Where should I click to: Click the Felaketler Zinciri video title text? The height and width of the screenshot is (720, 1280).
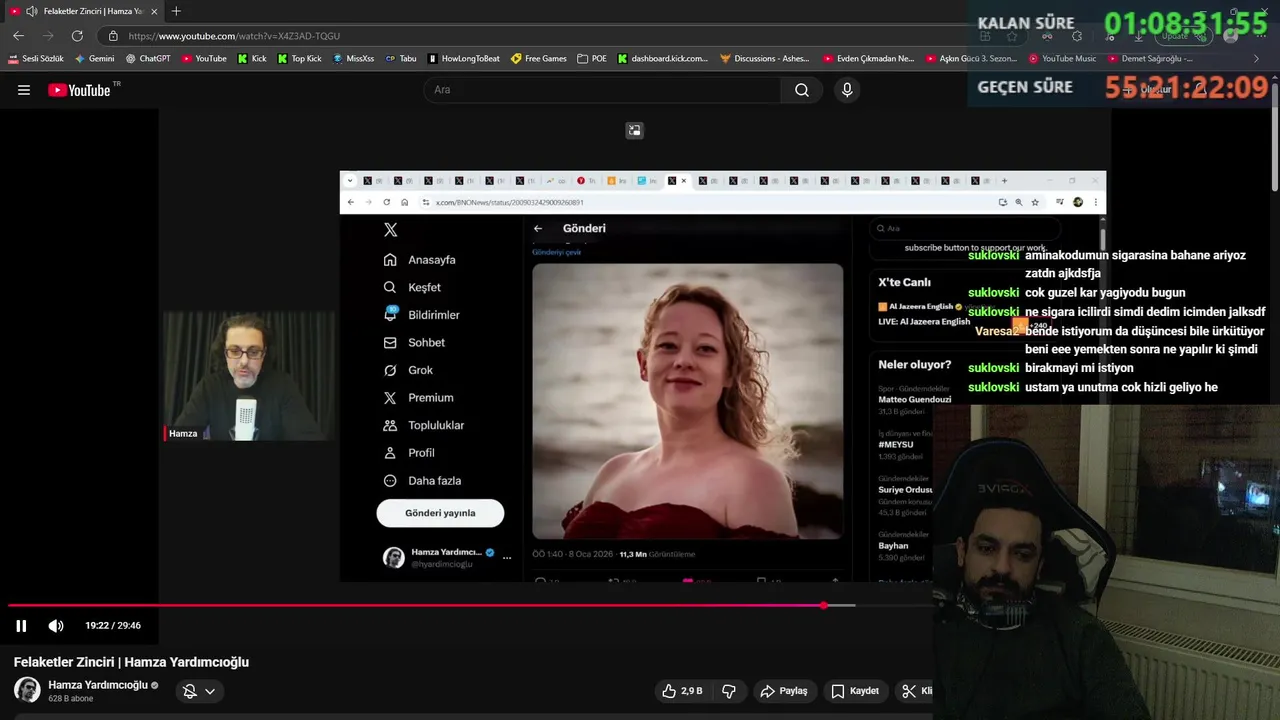click(x=131, y=662)
